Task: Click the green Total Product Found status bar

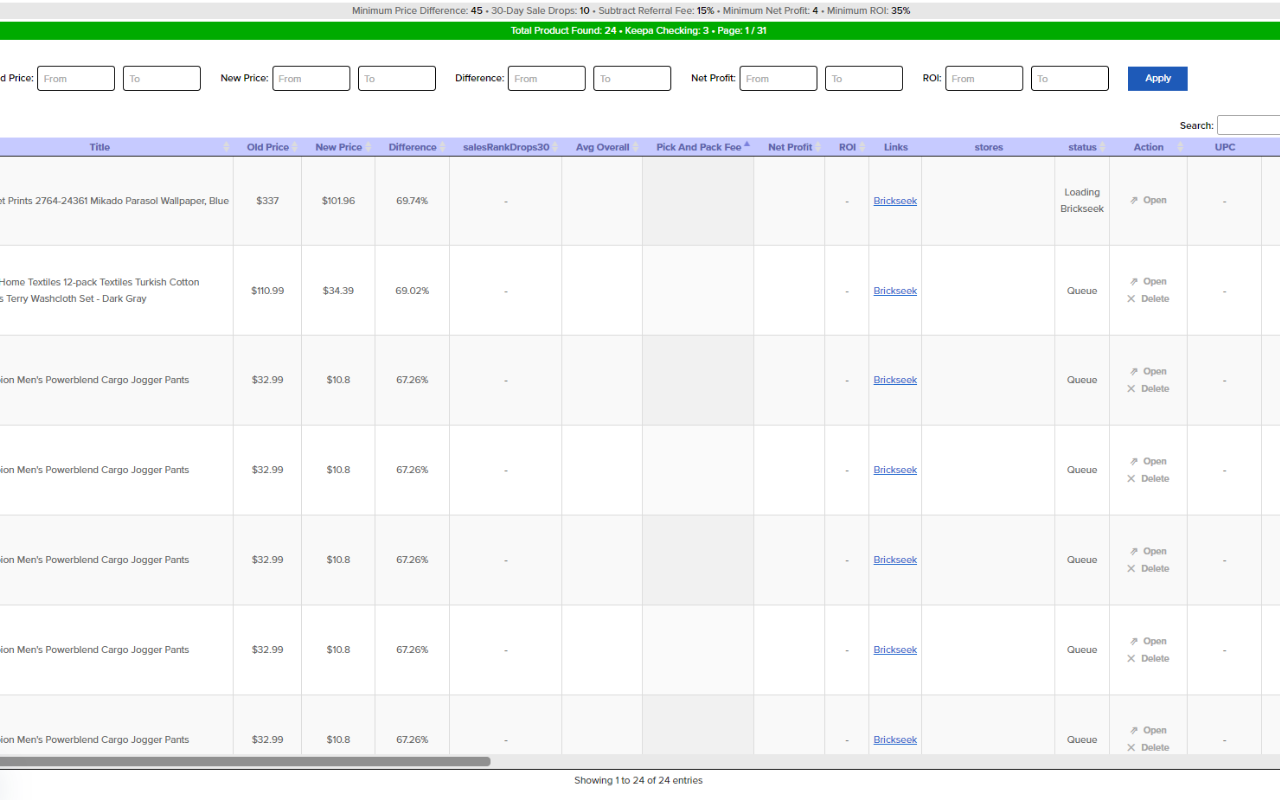Action: pyautogui.click(x=640, y=31)
